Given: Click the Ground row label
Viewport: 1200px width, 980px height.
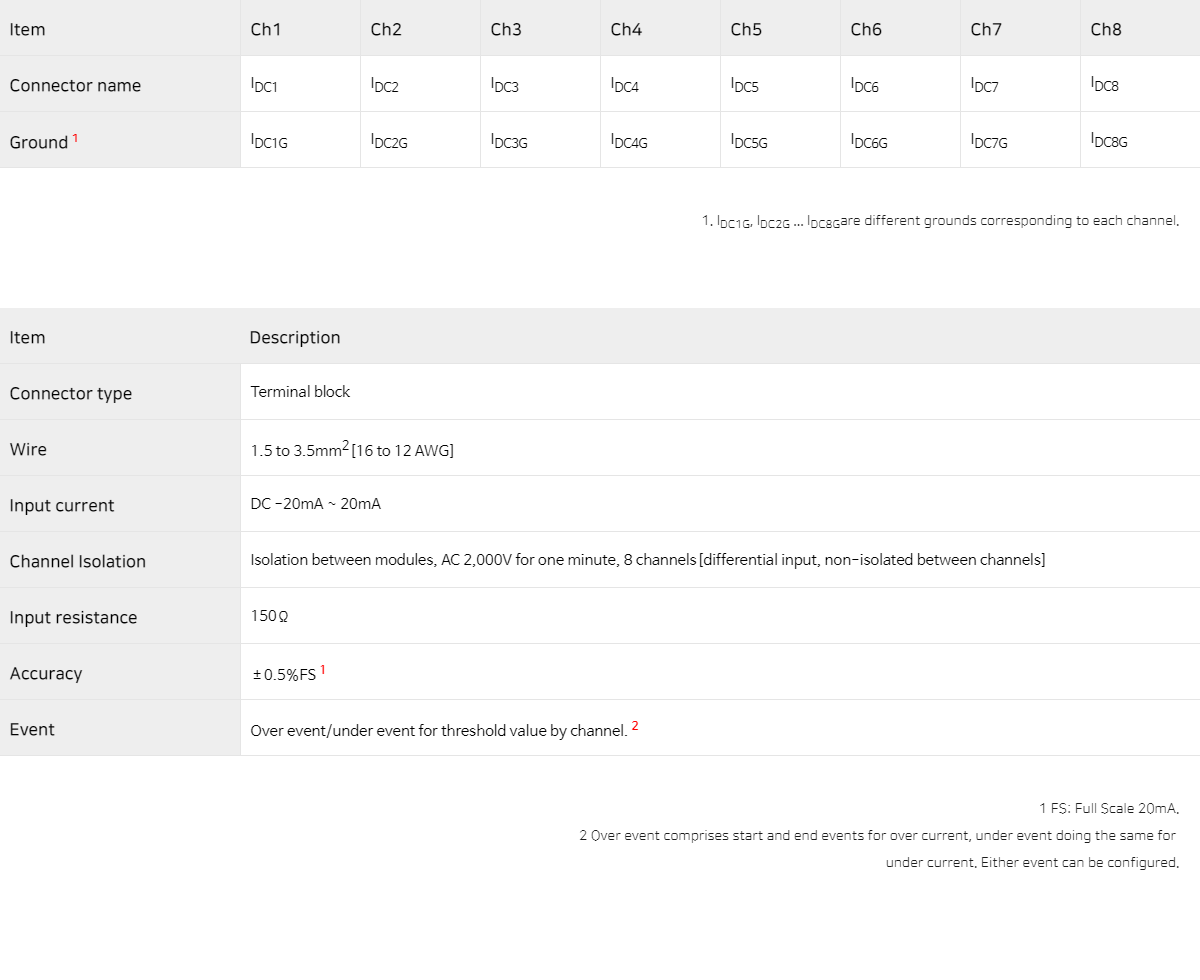Looking at the screenshot, I should [38, 142].
